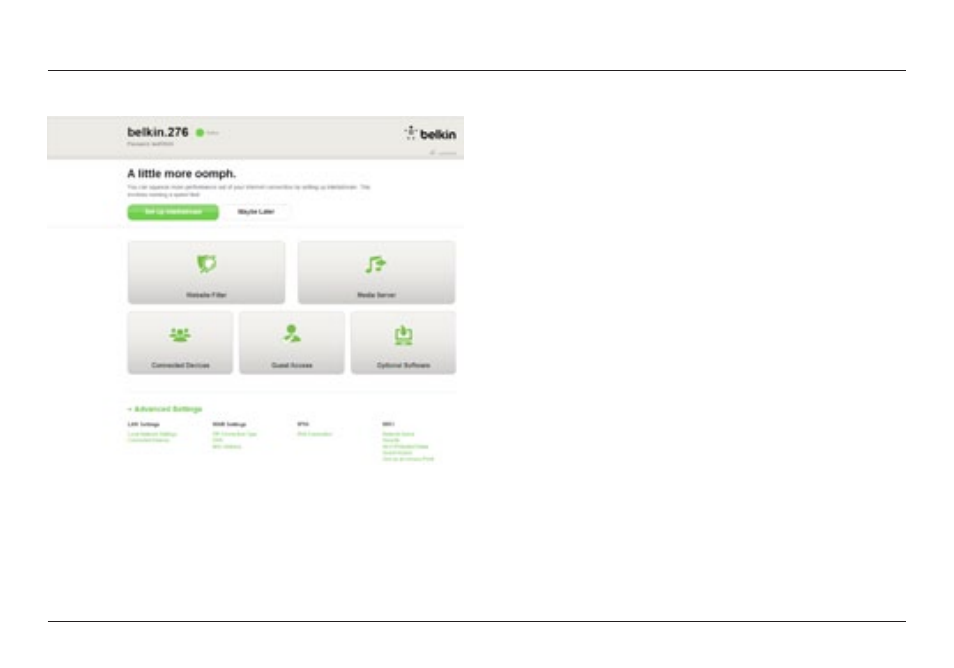Open Security link under WiFi
The height and width of the screenshot is (668, 954).
[x=391, y=440]
